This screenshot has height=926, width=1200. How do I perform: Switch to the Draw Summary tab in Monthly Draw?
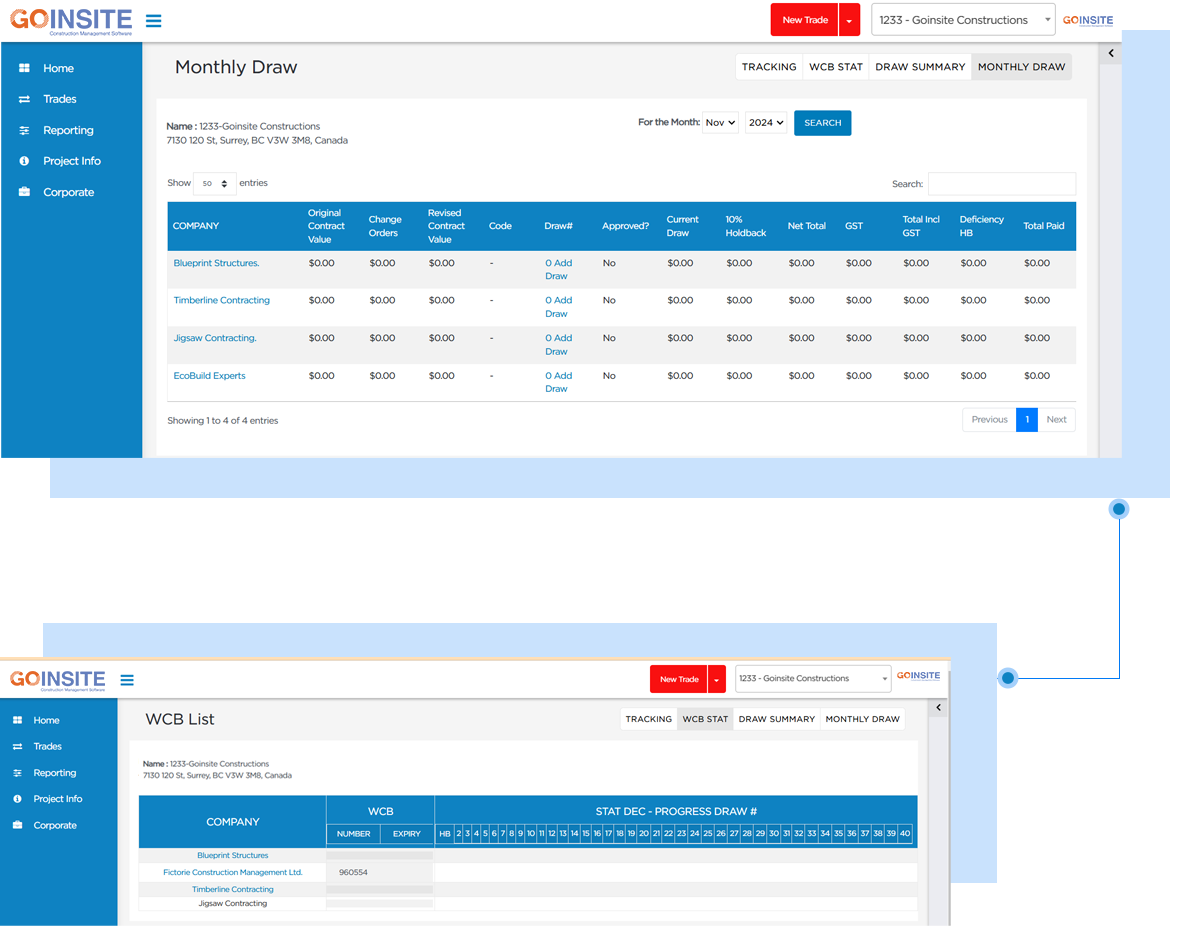pyautogui.click(x=920, y=67)
